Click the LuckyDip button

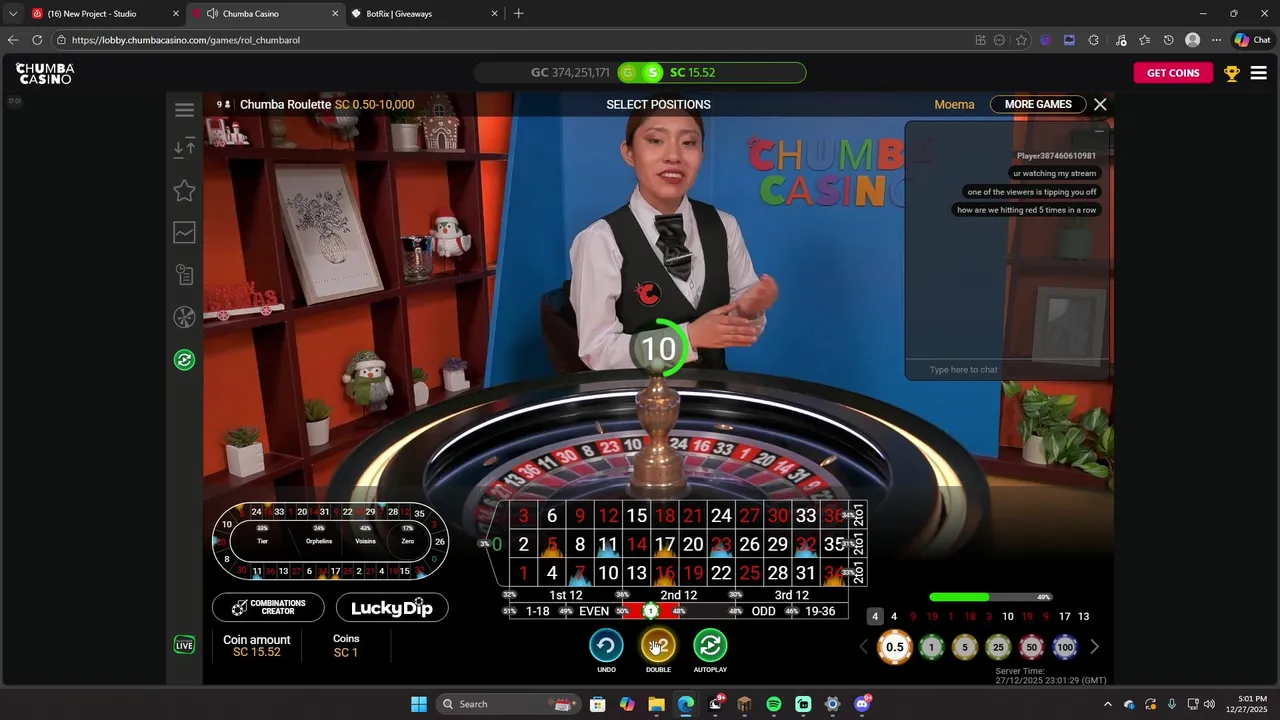(x=392, y=607)
